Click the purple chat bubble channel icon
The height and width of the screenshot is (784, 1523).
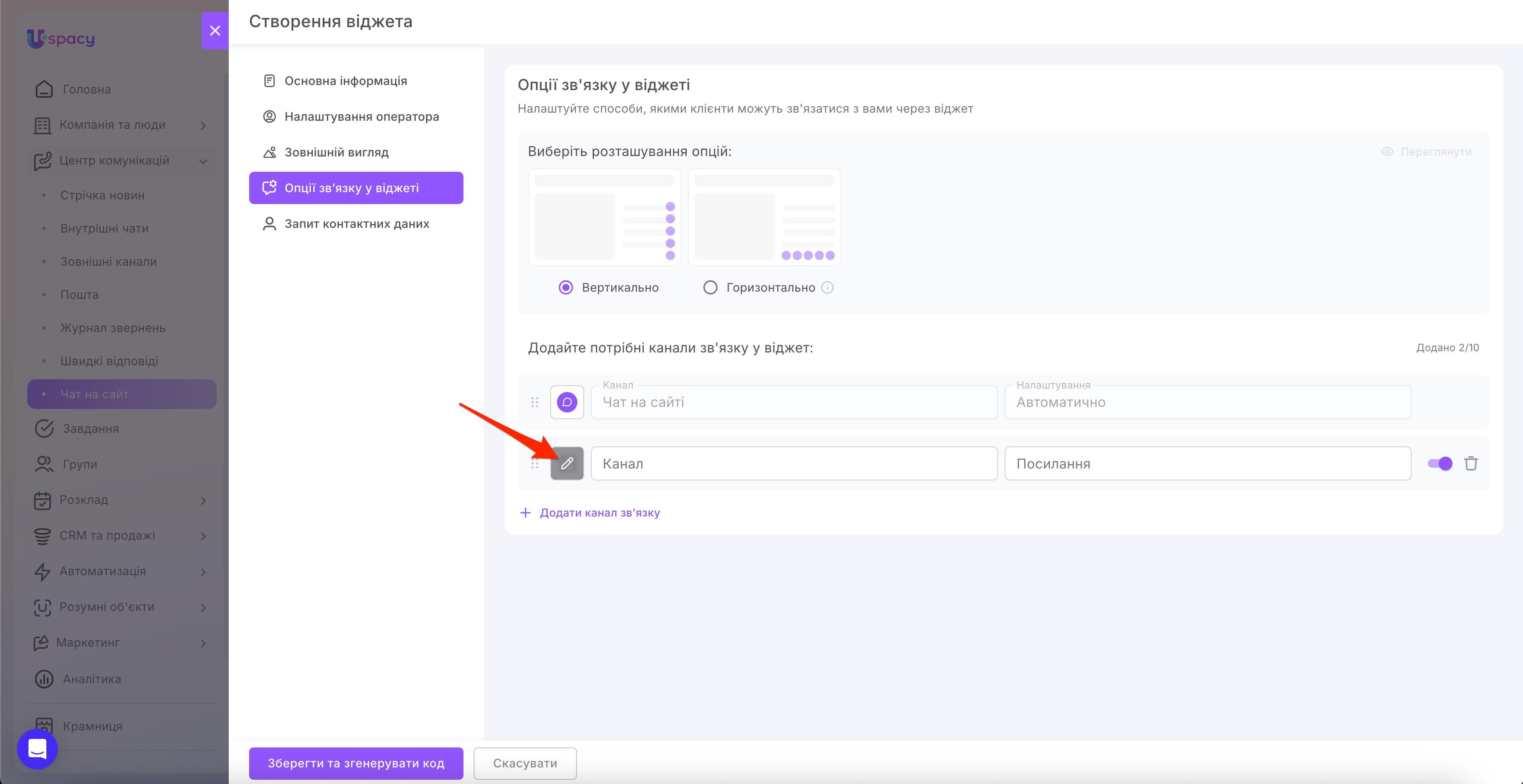pyautogui.click(x=567, y=402)
